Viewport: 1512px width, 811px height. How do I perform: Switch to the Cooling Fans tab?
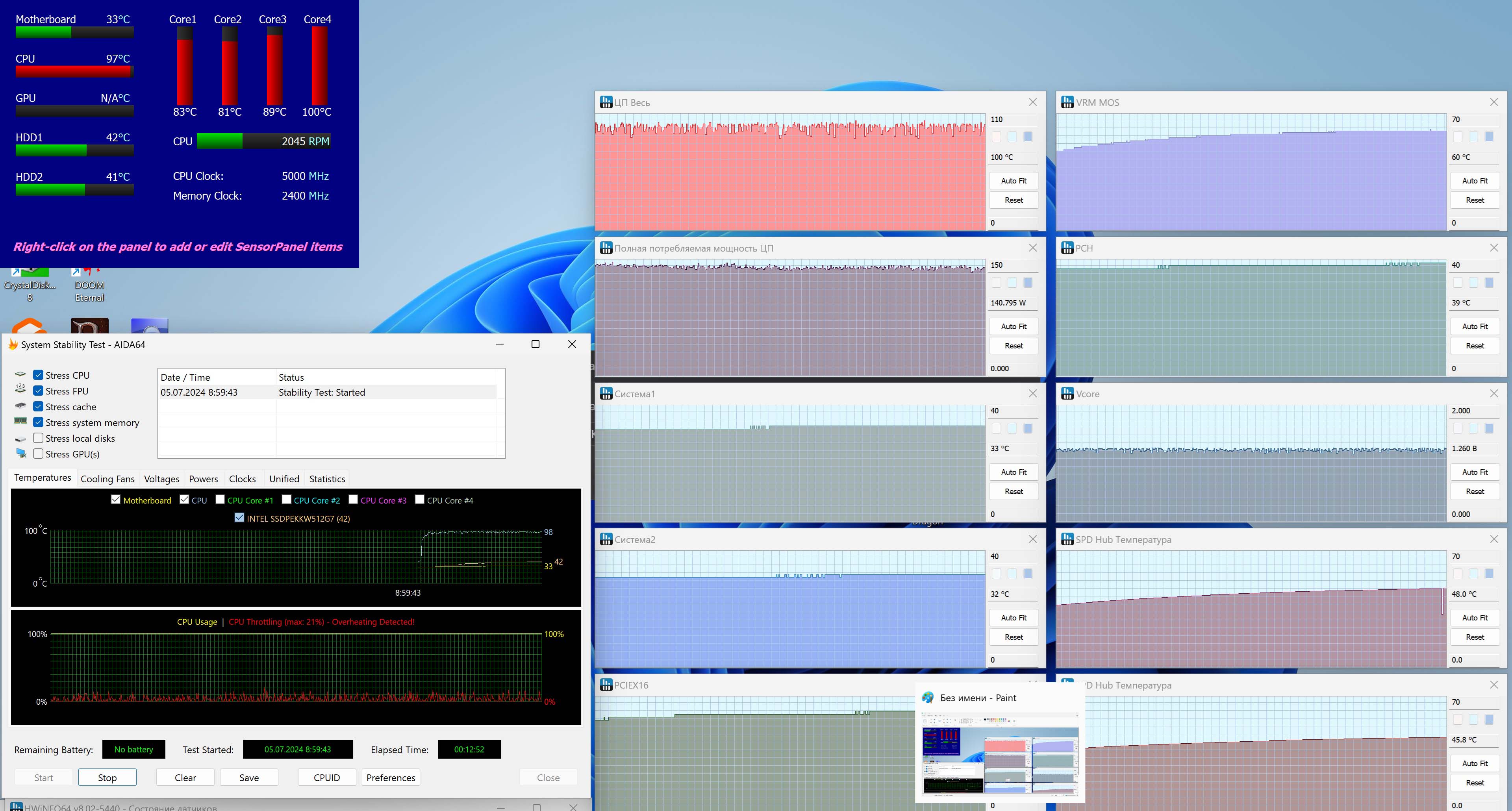(x=107, y=479)
